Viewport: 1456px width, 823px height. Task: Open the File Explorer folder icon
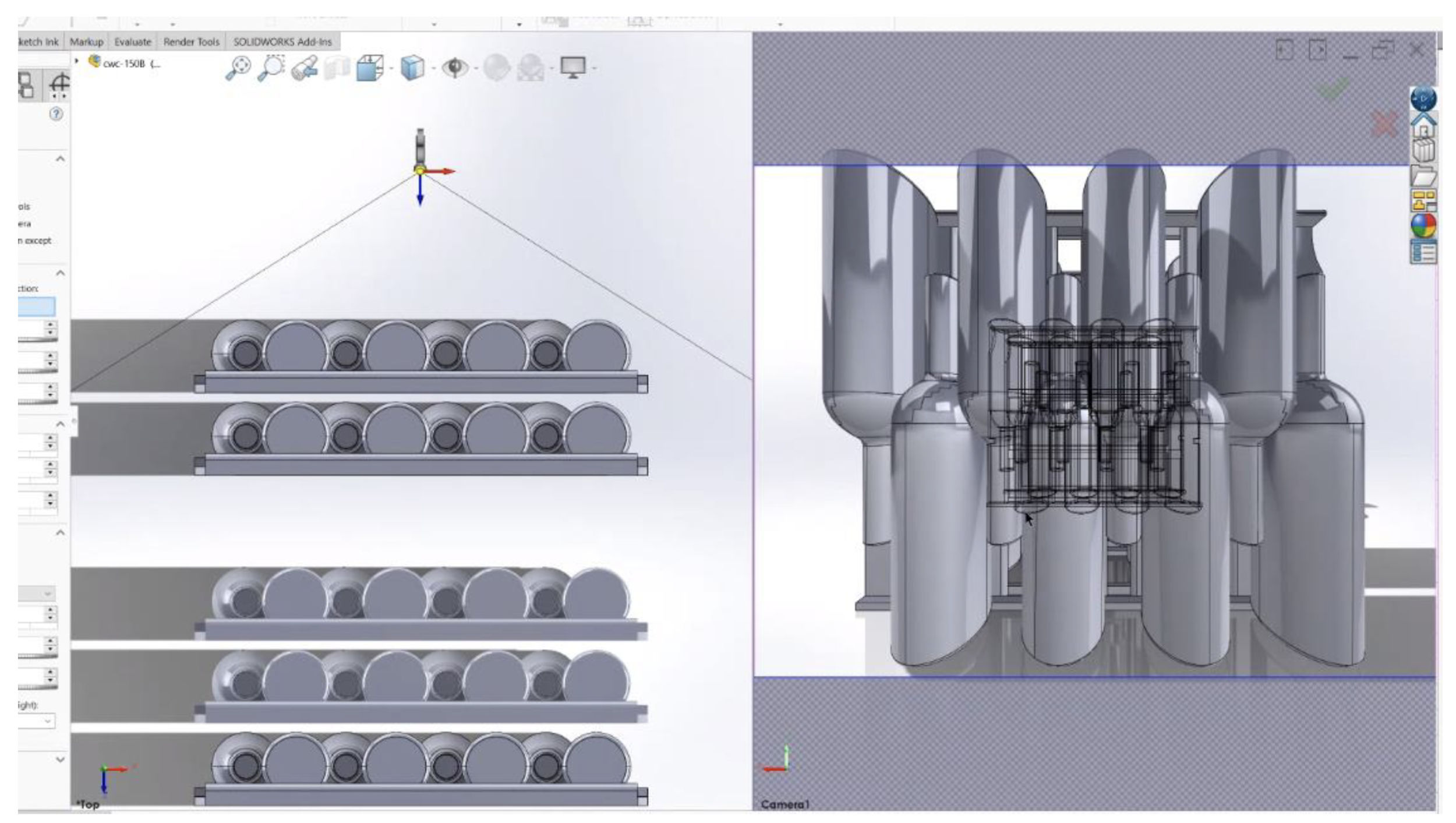1423,175
